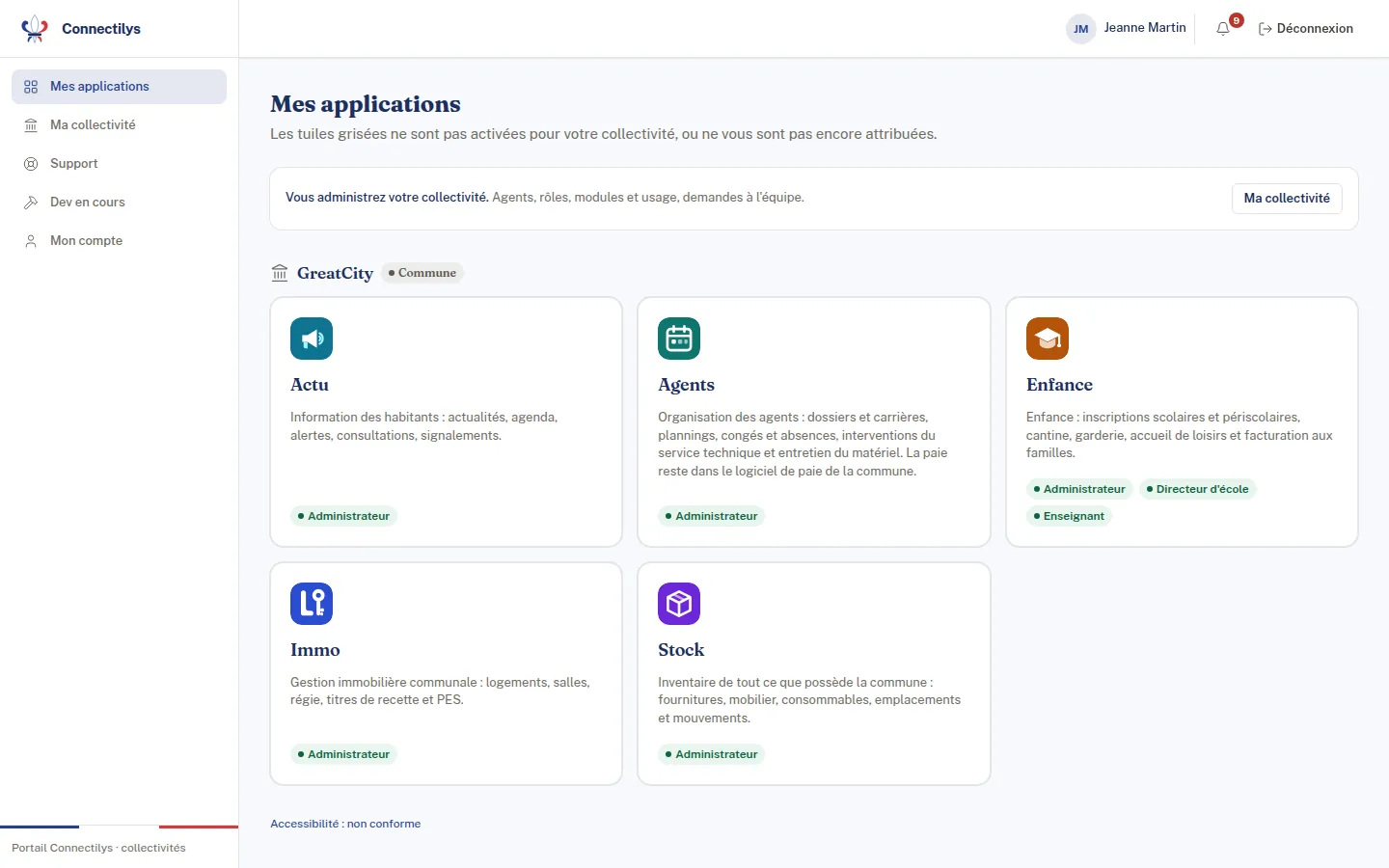Open Dev en cours menu item
Screen dimensions: 1389x868
click(x=119, y=203)
